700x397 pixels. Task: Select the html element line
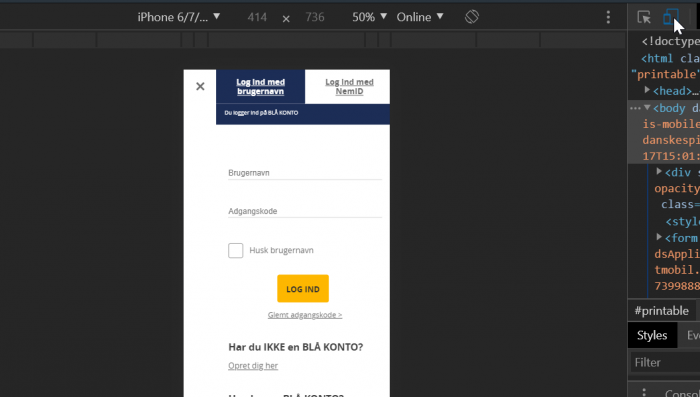pyautogui.click(x=670, y=59)
